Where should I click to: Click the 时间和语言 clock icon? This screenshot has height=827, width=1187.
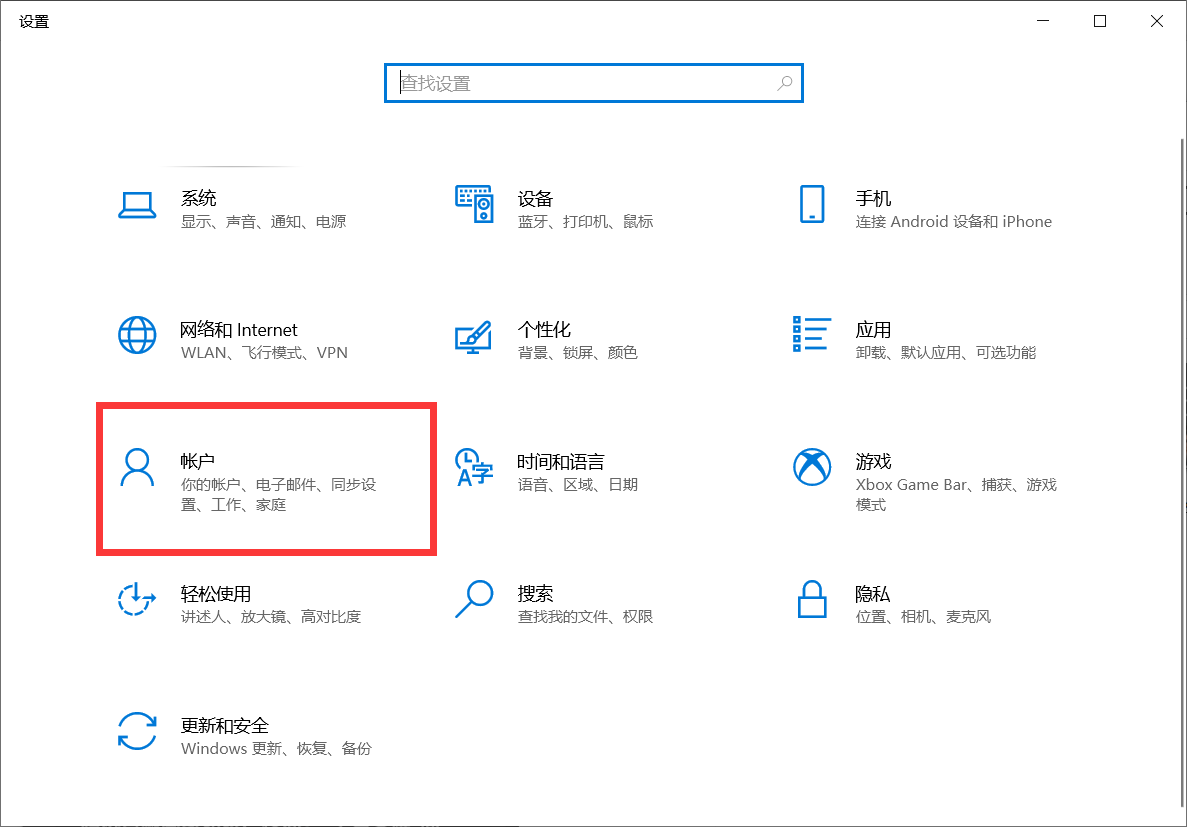point(474,467)
